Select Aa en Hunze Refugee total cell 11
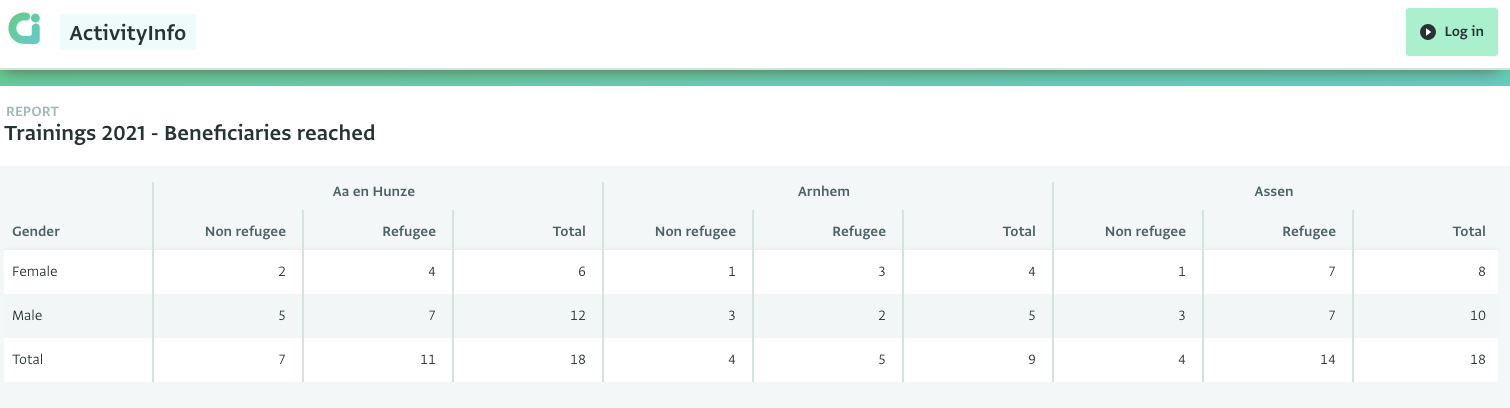 pyautogui.click(x=379, y=359)
